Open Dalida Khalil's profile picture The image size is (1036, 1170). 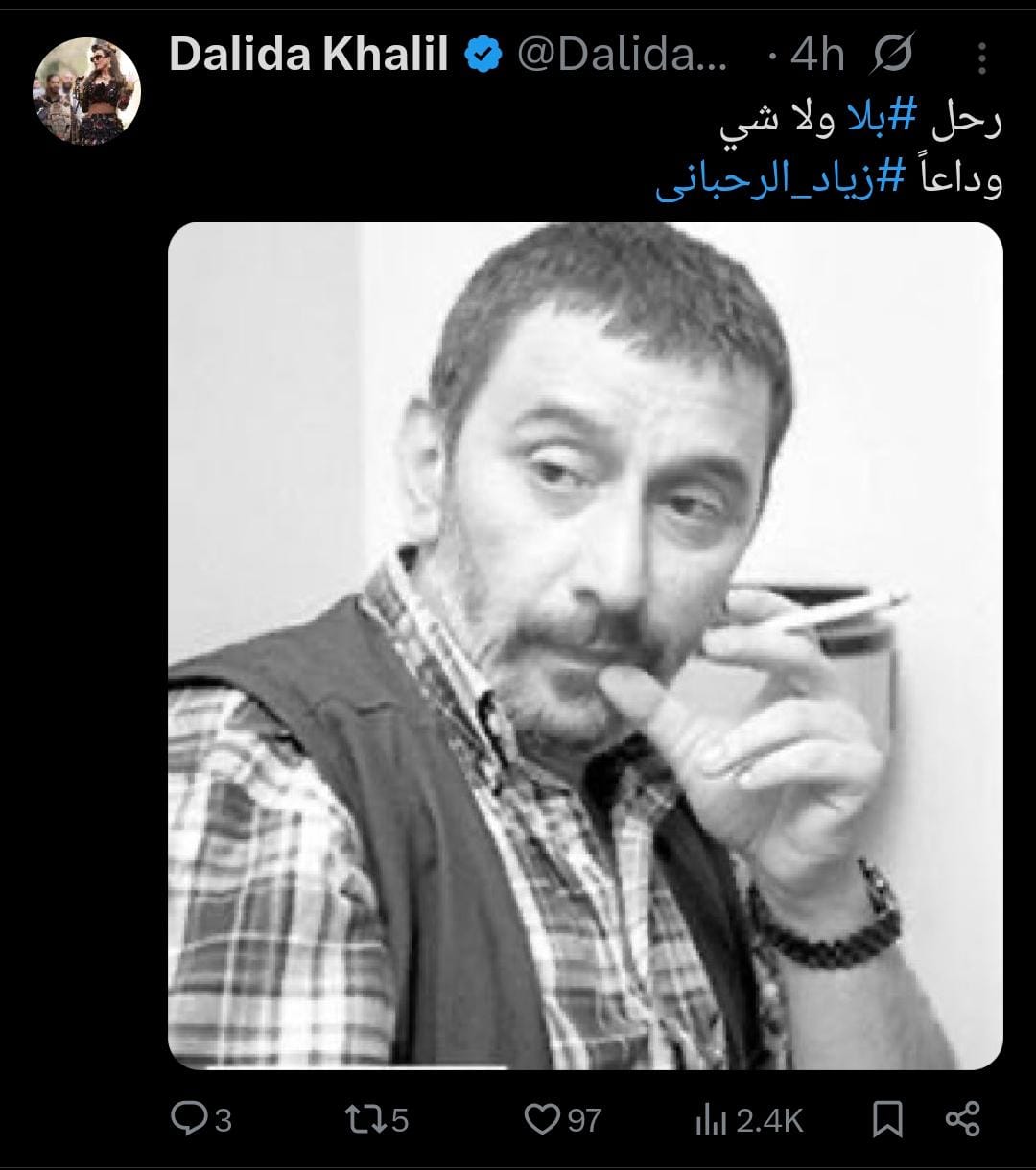point(87,91)
